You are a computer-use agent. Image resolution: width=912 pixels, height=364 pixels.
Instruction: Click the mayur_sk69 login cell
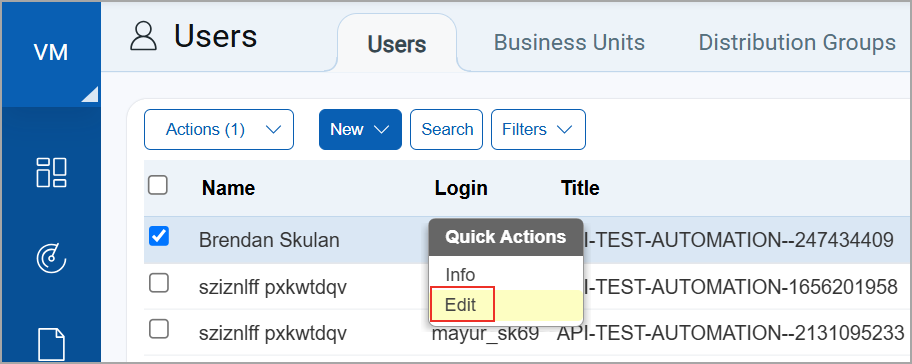tap(485, 333)
